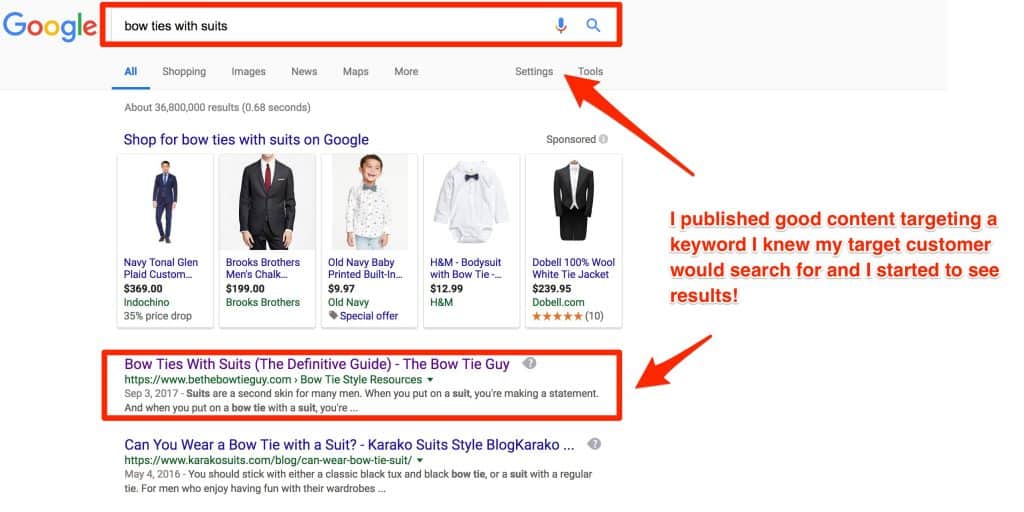Click the navy suit product image from Indochino
Viewport: 1024px width, 512px height.
coord(165,202)
